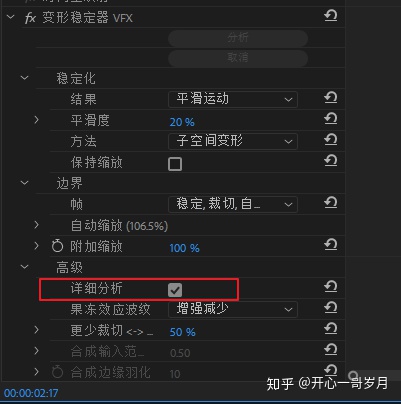Click the 分析 button
This screenshot has height=404, width=401.
click(238, 38)
